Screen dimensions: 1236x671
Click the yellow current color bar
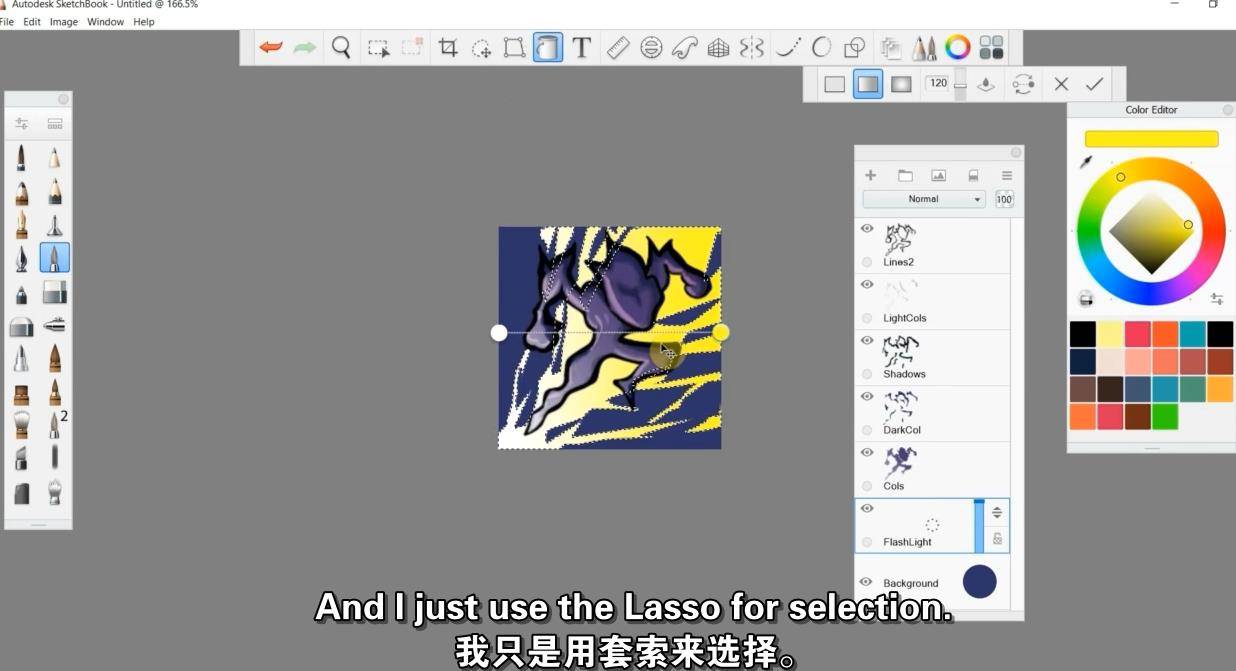tap(1151, 139)
